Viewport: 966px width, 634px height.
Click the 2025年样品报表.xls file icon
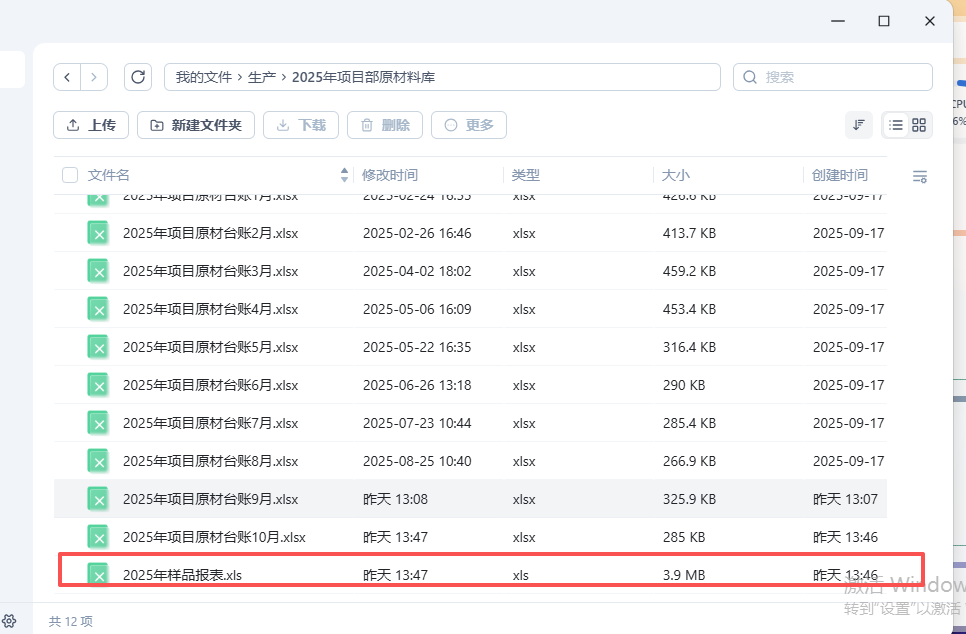pyautogui.click(x=98, y=574)
